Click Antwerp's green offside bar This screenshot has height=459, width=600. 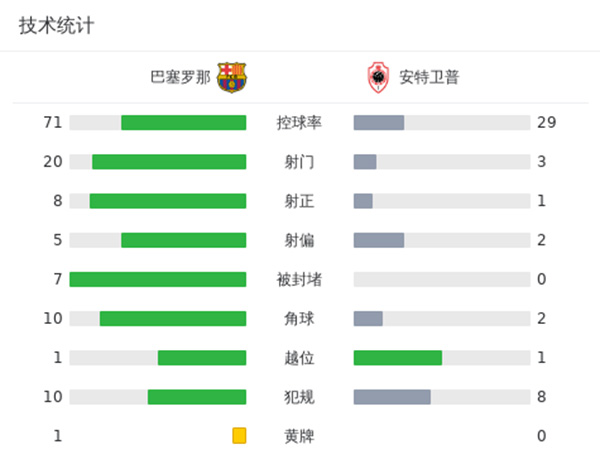point(398,358)
